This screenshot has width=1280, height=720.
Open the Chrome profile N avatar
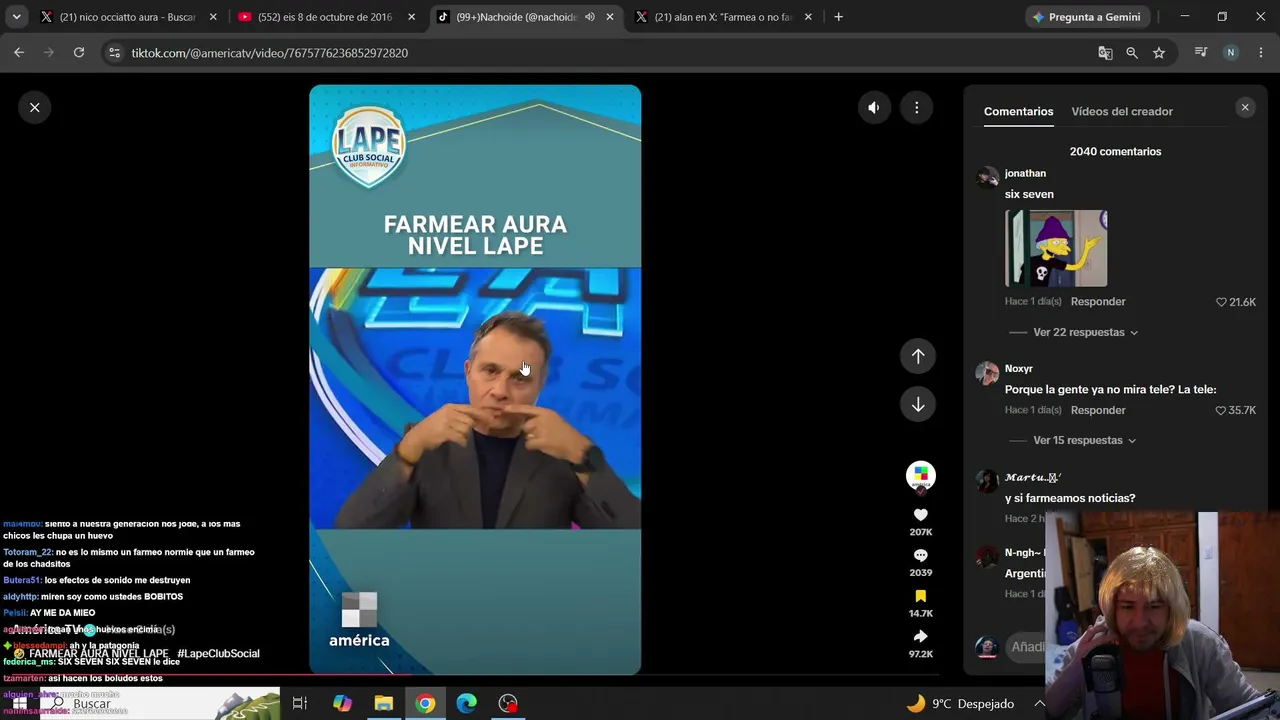[1231, 53]
